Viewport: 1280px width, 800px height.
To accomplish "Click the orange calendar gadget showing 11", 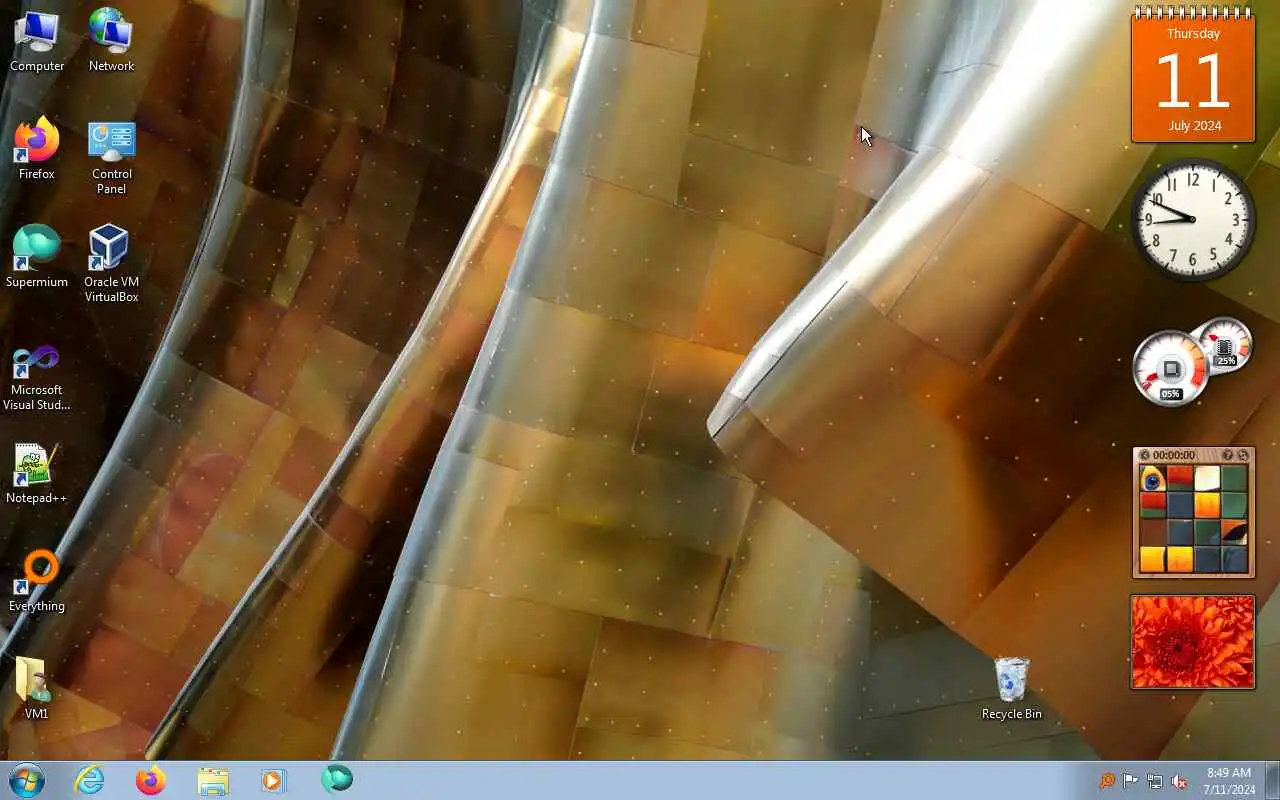I will 1193,74.
